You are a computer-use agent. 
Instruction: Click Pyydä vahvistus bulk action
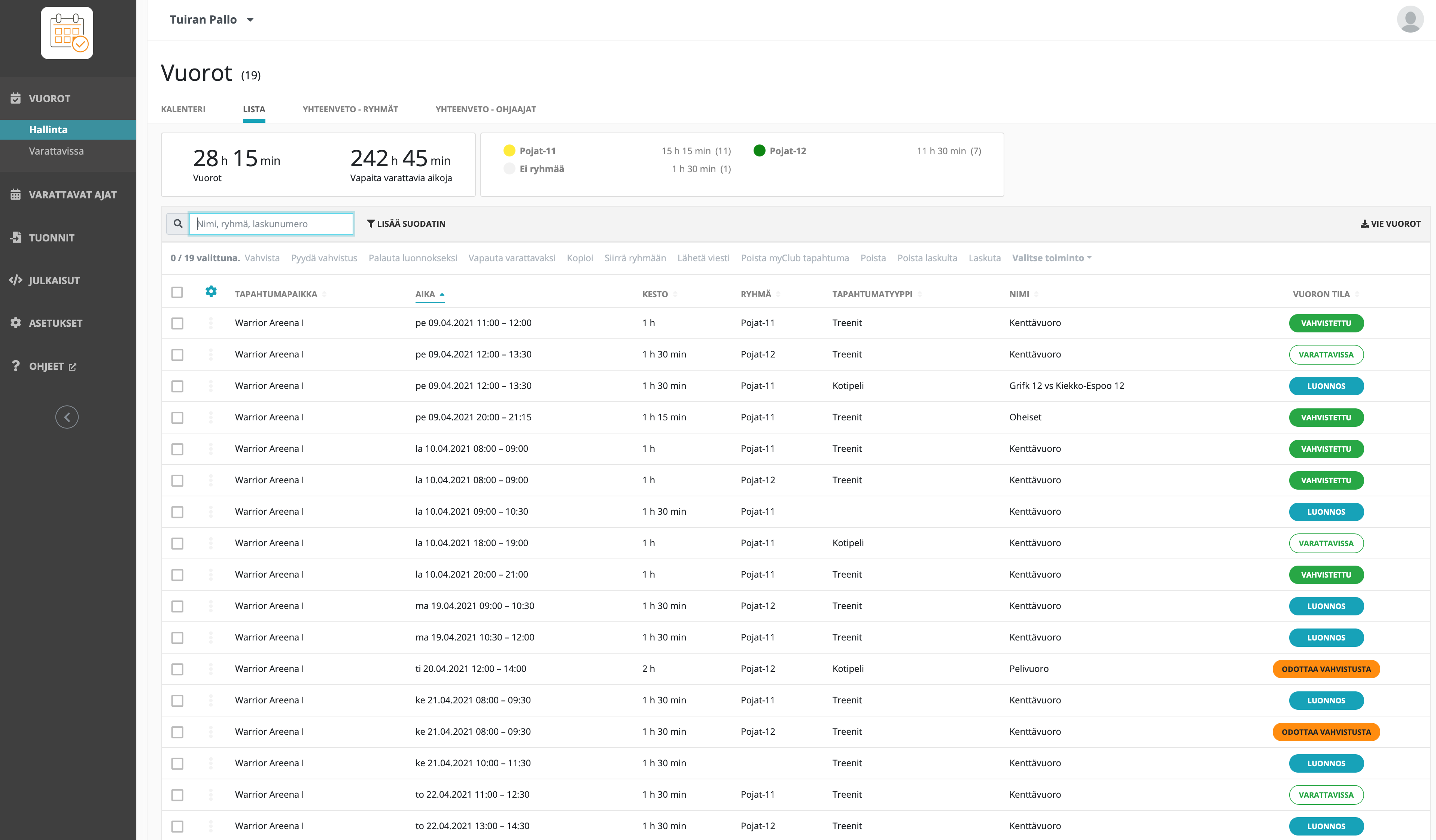(324, 258)
